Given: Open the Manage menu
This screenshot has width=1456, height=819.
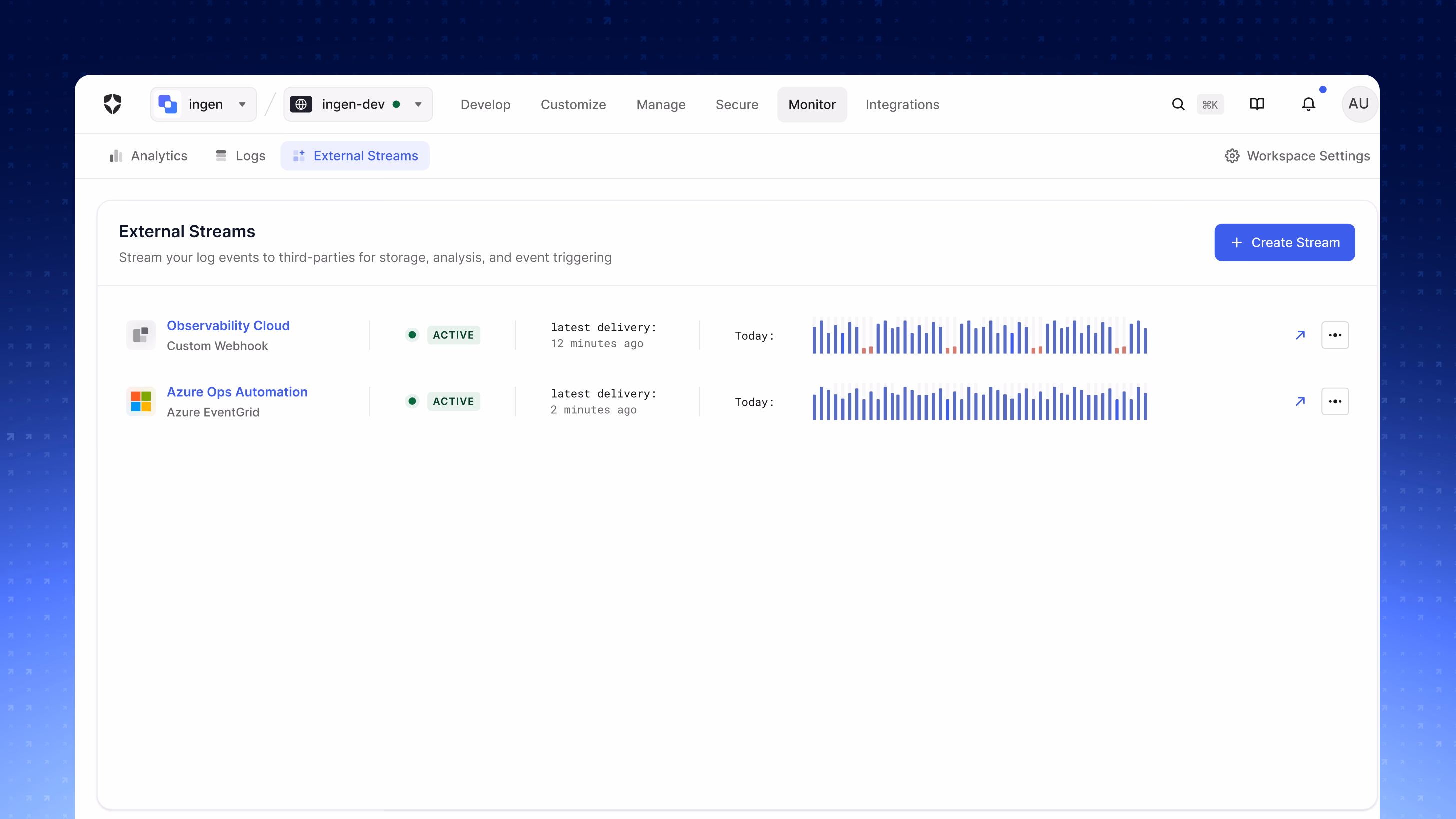Looking at the screenshot, I should [660, 104].
